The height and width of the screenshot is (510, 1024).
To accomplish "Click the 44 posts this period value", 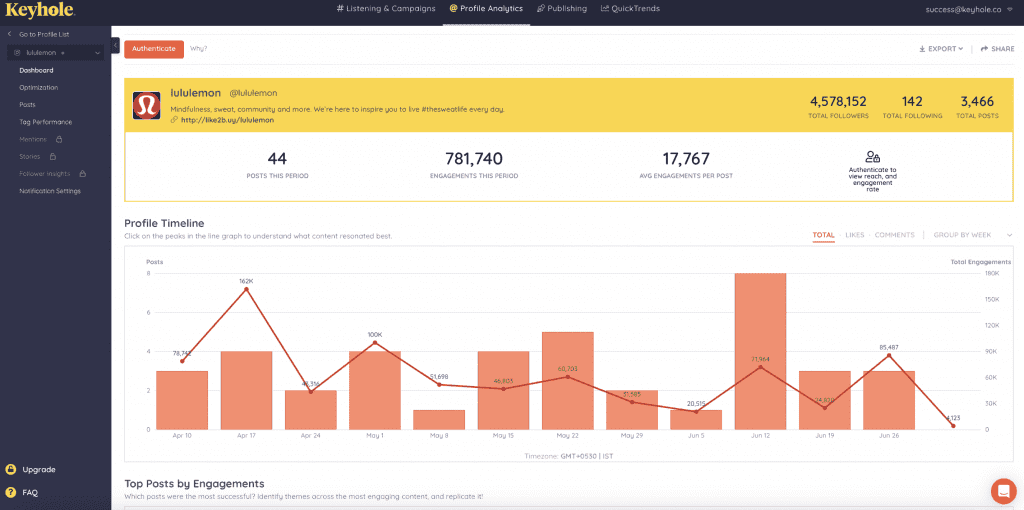I will [x=277, y=159].
